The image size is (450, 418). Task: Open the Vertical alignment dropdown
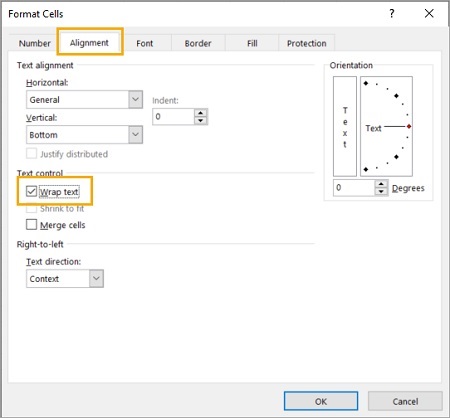84,135
